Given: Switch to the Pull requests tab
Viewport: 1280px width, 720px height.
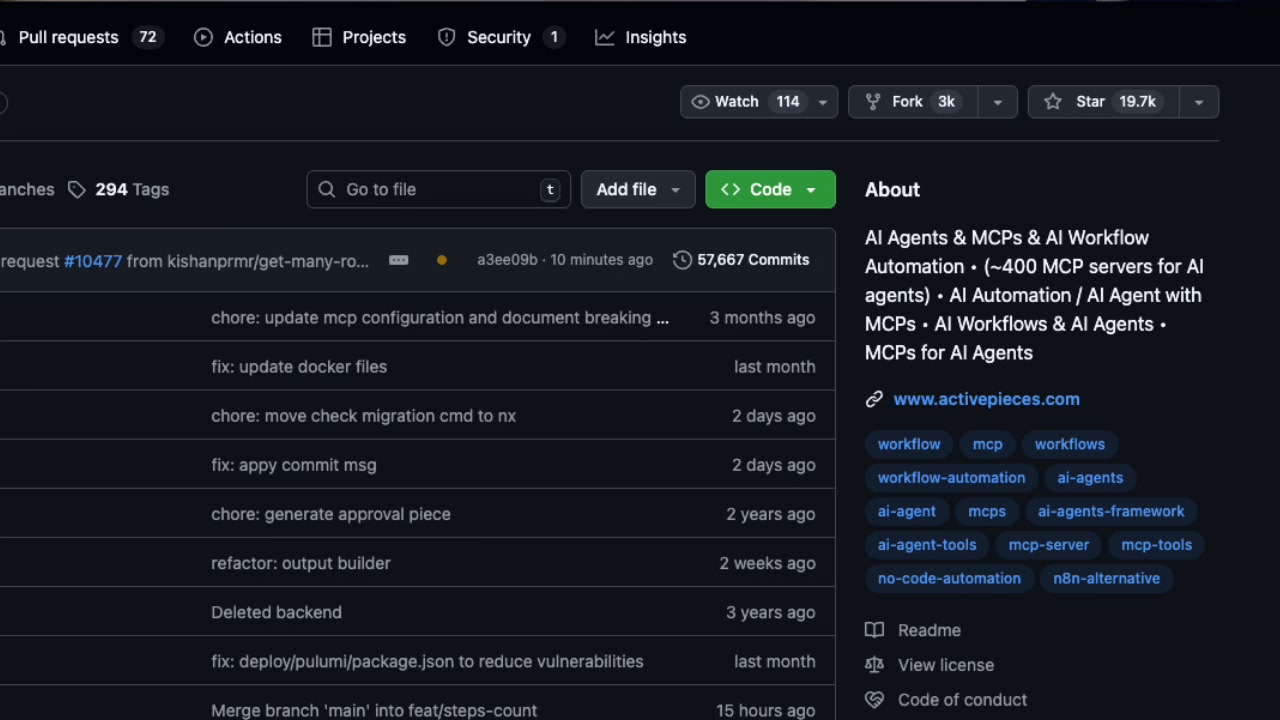Looking at the screenshot, I should (x=68, y=37).
